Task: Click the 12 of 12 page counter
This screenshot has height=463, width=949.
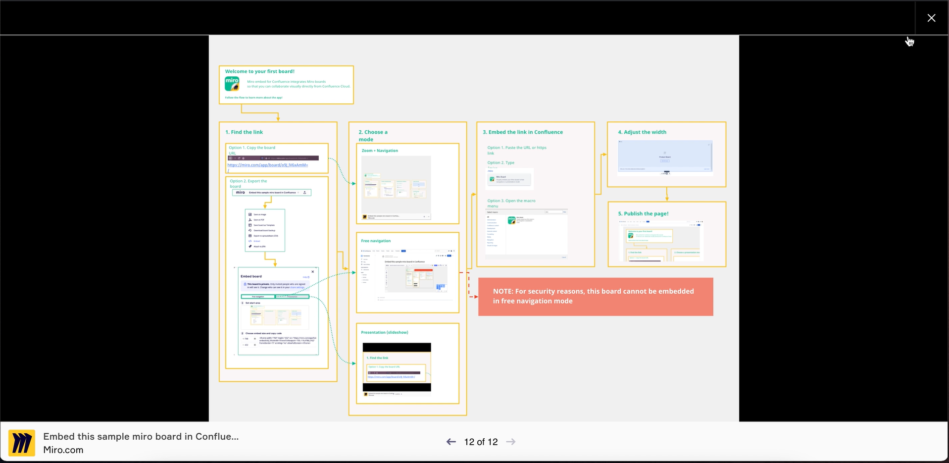Action: [481, 442]
